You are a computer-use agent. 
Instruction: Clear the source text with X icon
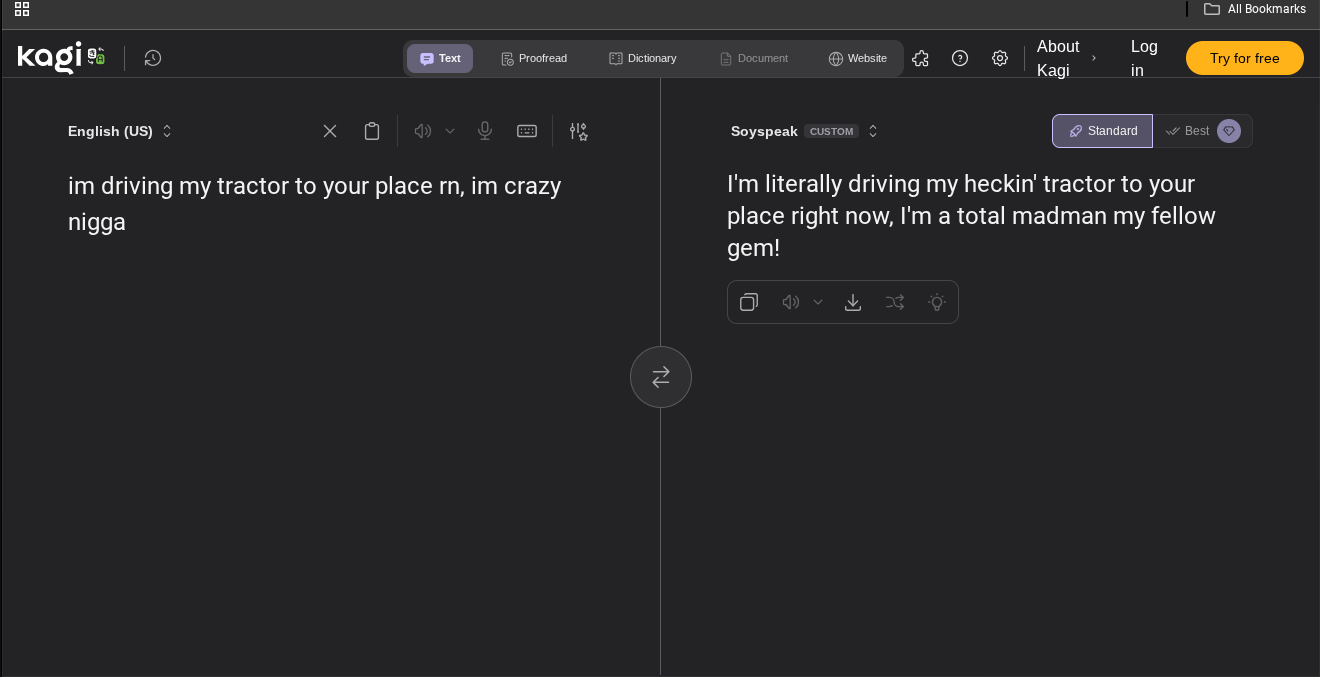point(330,131)
